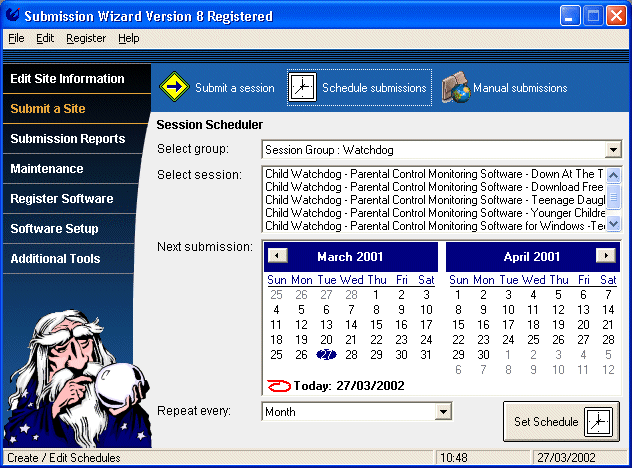Select April 20 in the calendar
The image size is (632, 468).
[583, 324]
